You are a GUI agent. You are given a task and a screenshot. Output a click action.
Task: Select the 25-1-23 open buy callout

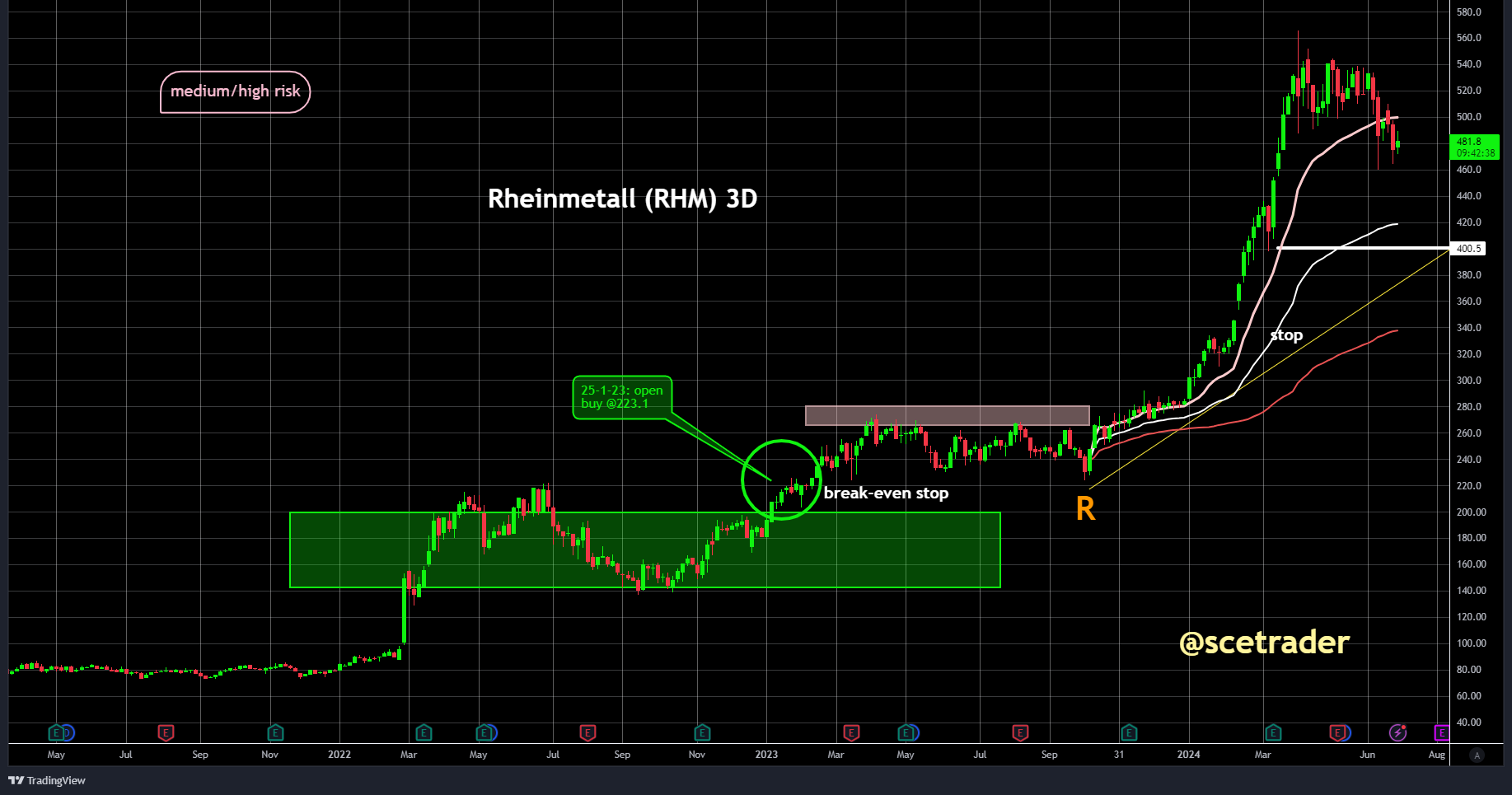click(622, 398)
